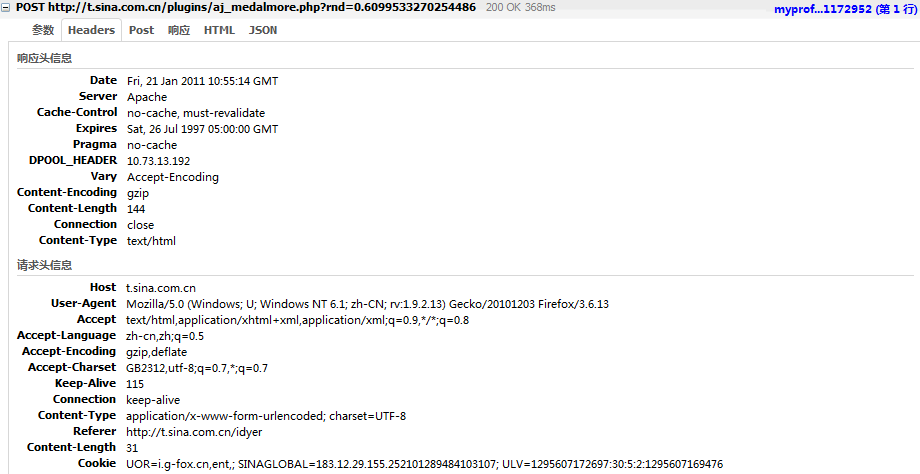Click the 请求头信息 section heading

pos(45,265)
